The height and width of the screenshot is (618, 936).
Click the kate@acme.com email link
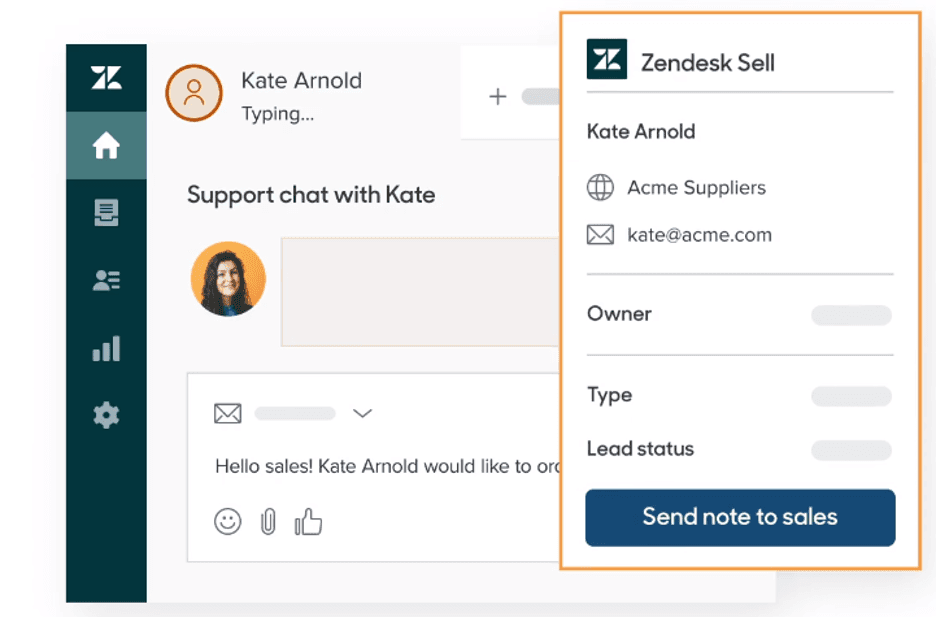[x=699, y=235]
